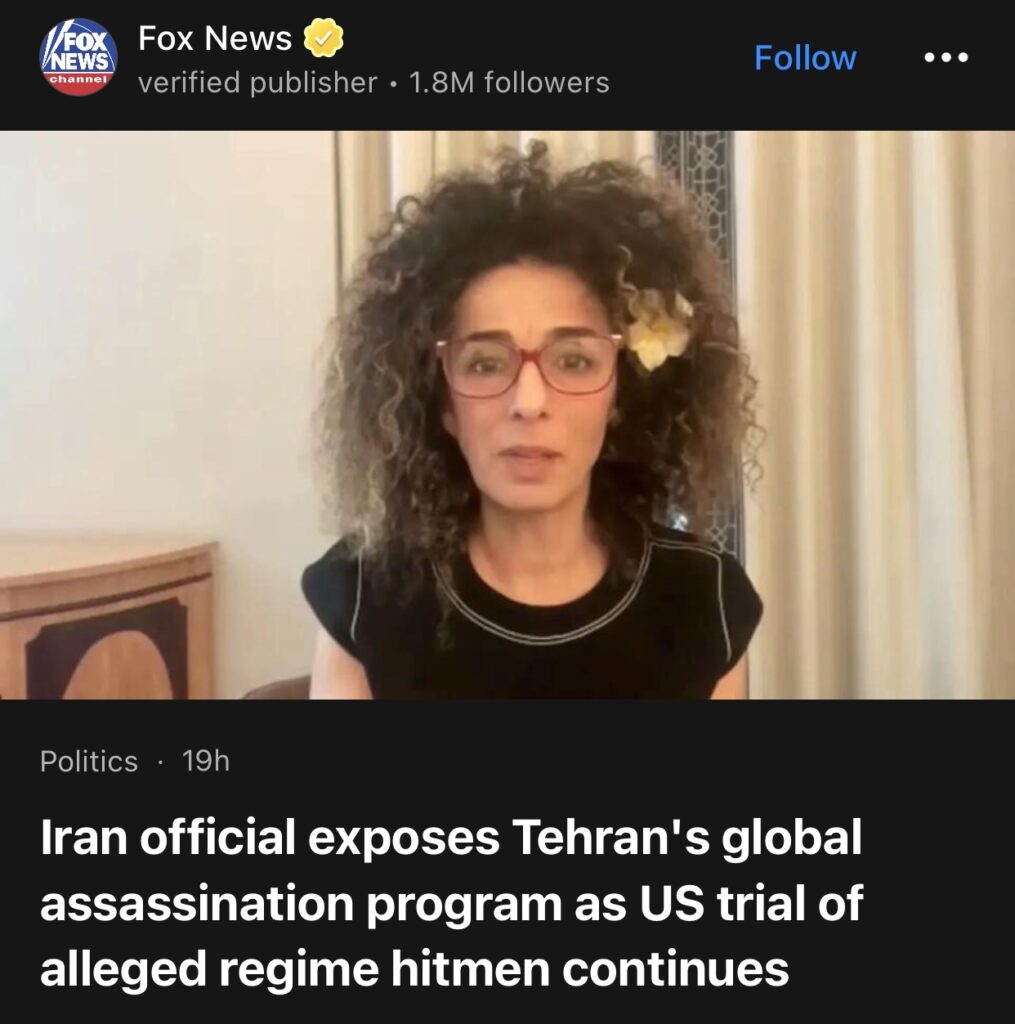Image resolution: width=1015 pixels, height=1024 pixels.
Task: Open the three-dot more options menu
Action: 946,57
